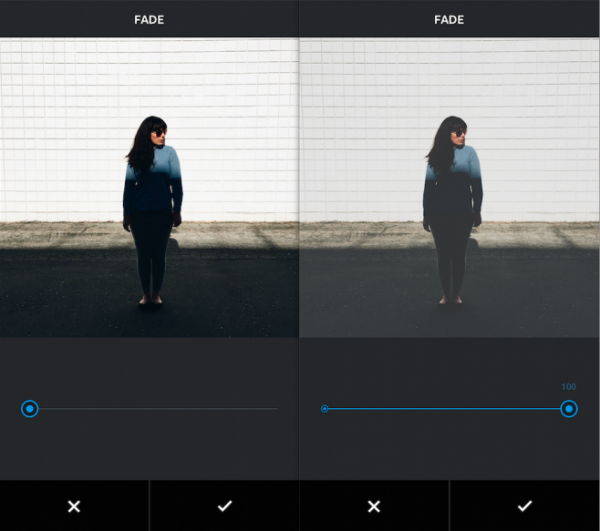Click left slider handle at minimum position
600x531 pixels.
pos(30,408)
